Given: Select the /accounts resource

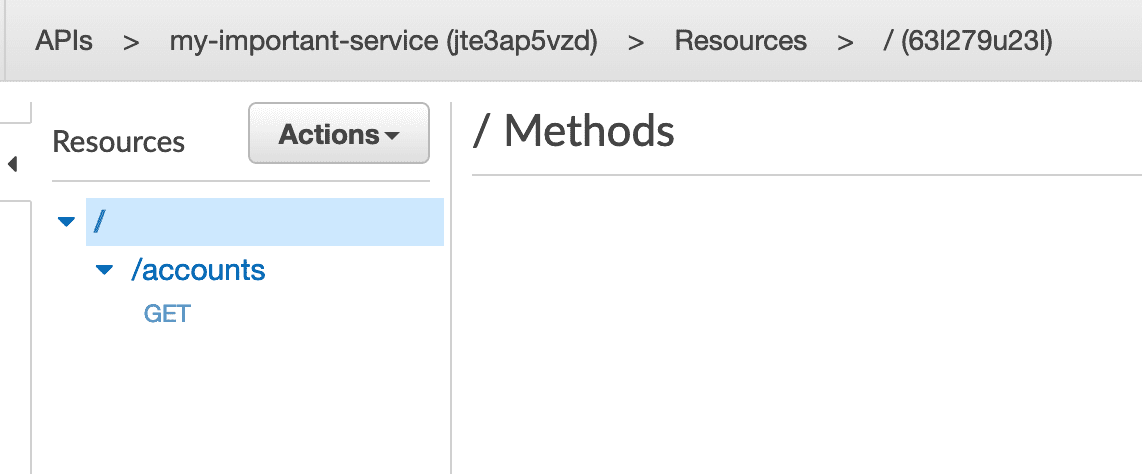Looking at the screenshot, I should pos(198,270).
